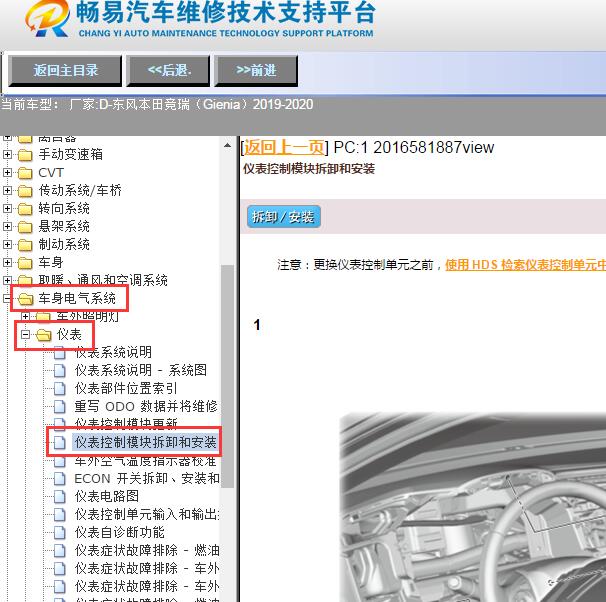This screenshot has width=606, height=602.
Task: Click the 转向系统 folder icon
Action: (25, 209)
